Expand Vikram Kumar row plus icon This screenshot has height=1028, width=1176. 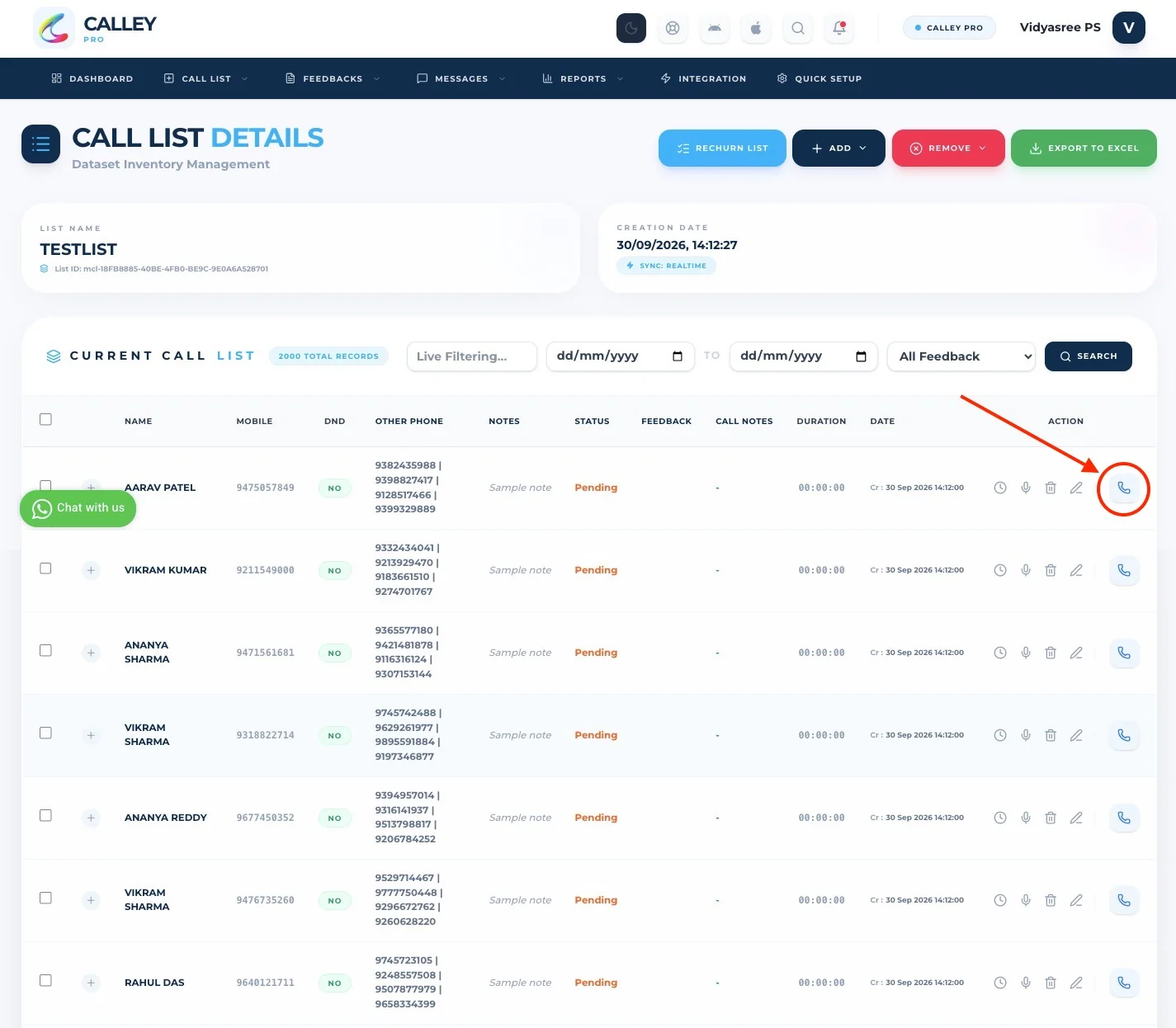[91, 570]
